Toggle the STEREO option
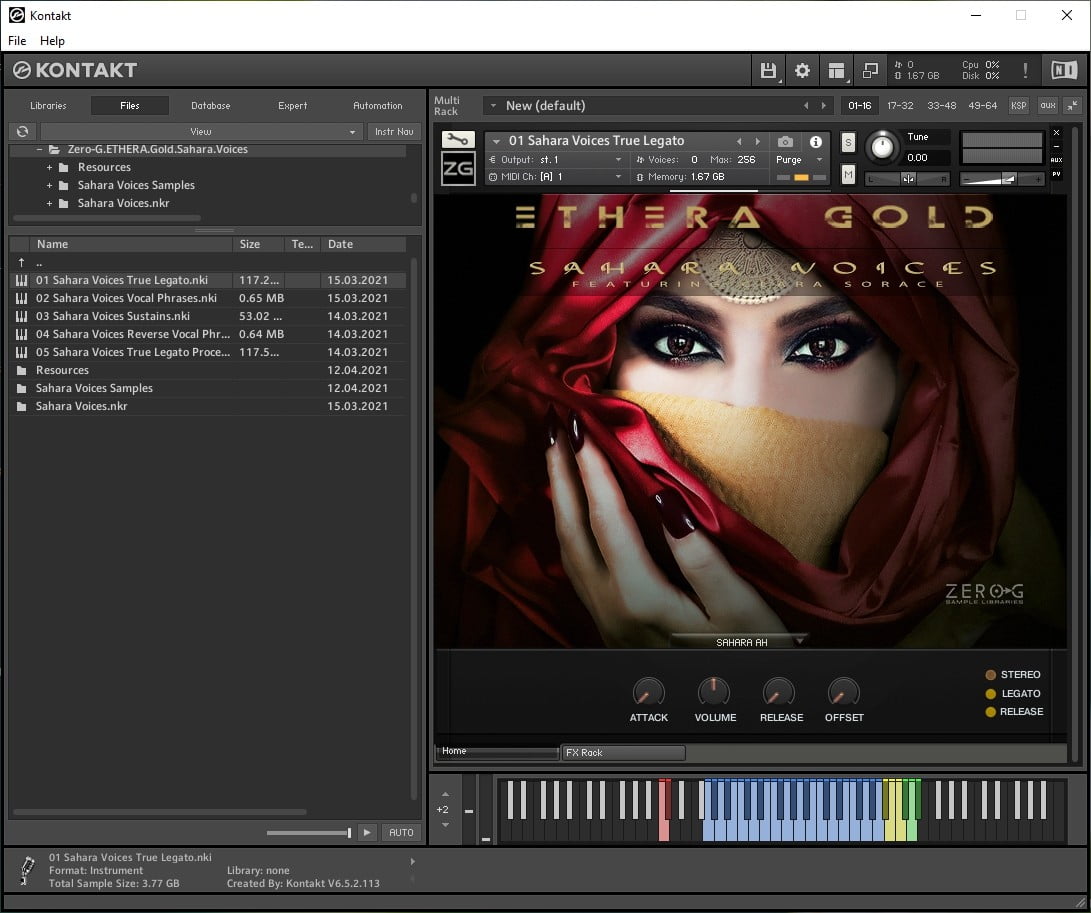Viewport: 1091px width, 913px height. point(1012,674)
